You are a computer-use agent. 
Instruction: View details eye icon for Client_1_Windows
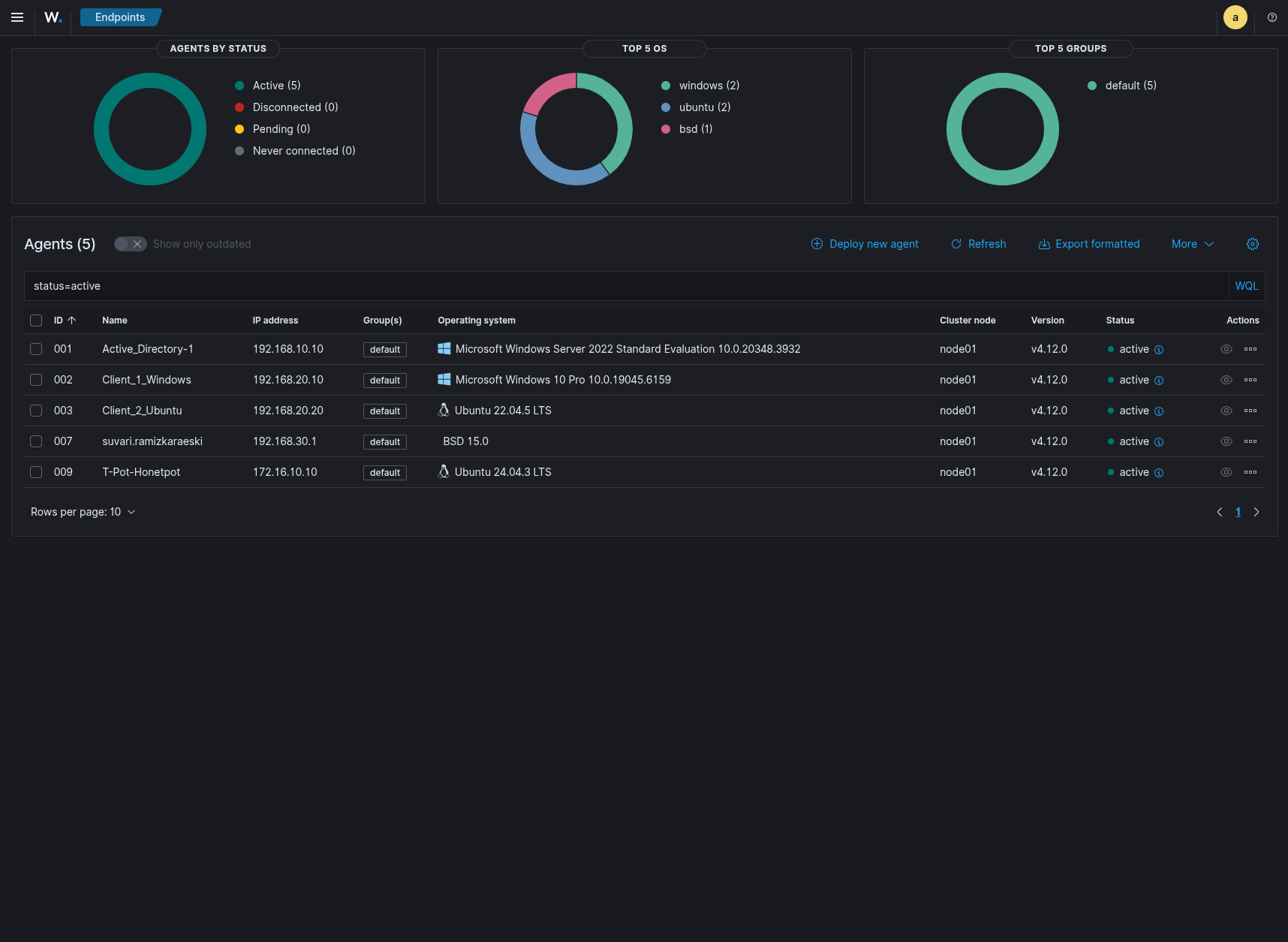(1226, 380)
